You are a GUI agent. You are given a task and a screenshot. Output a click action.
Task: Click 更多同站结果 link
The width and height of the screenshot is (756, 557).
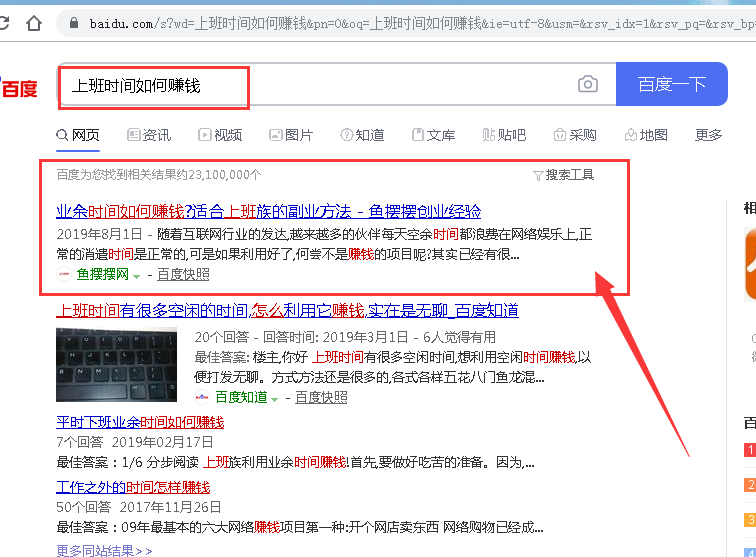click(104, 550)
